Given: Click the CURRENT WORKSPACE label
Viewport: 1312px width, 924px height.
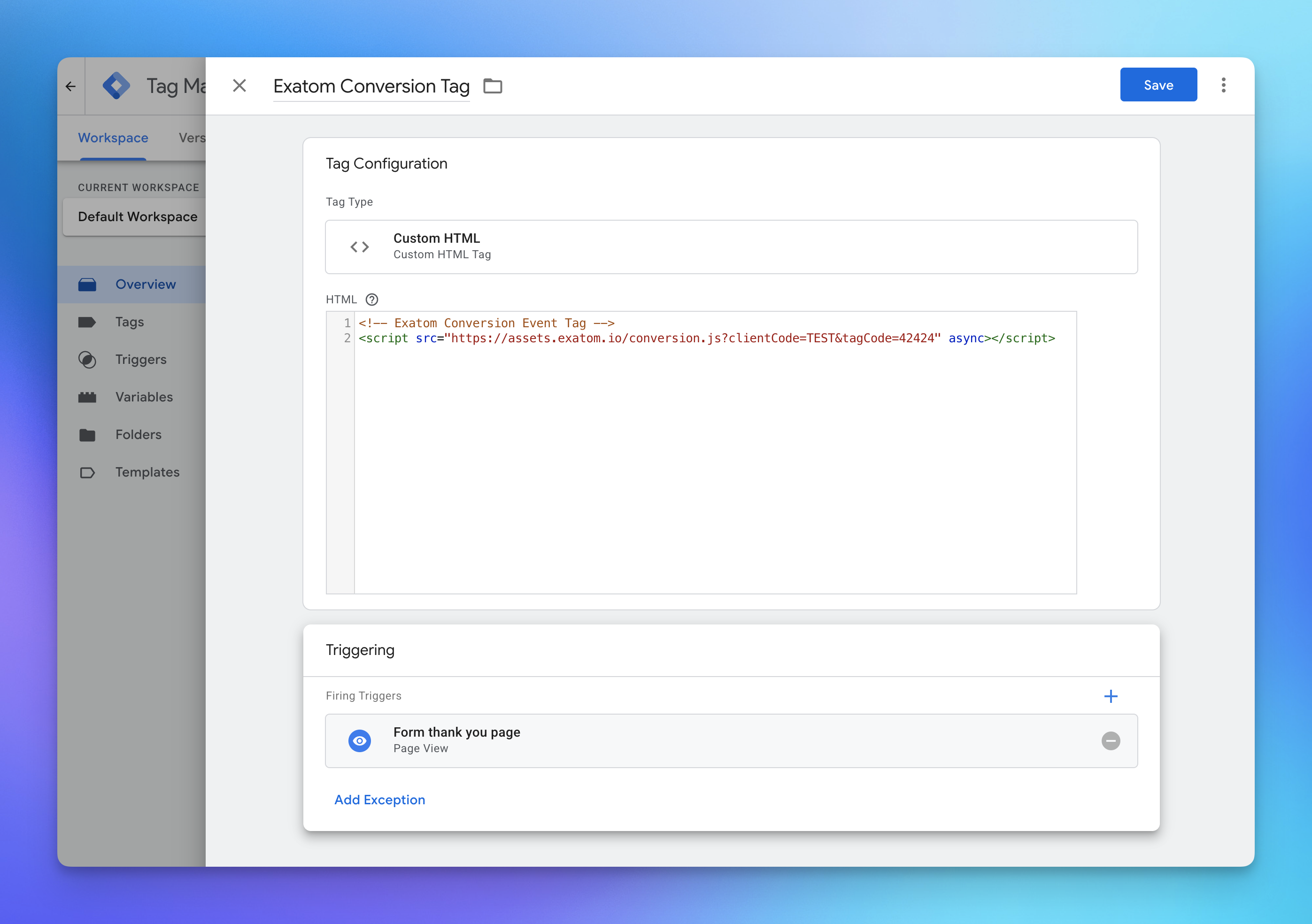Looking at the screenshot, I should (x=138, y=187).
